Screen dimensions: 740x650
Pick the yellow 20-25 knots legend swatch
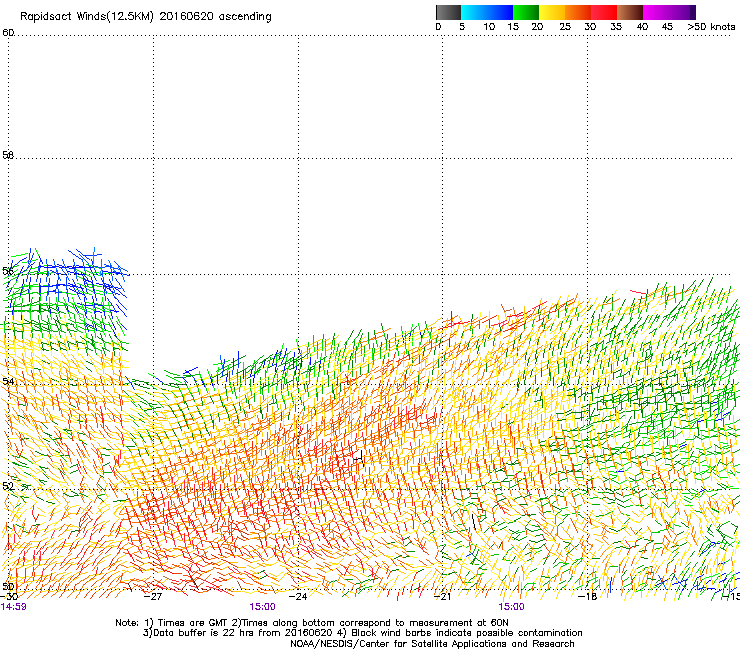(552, 12)
